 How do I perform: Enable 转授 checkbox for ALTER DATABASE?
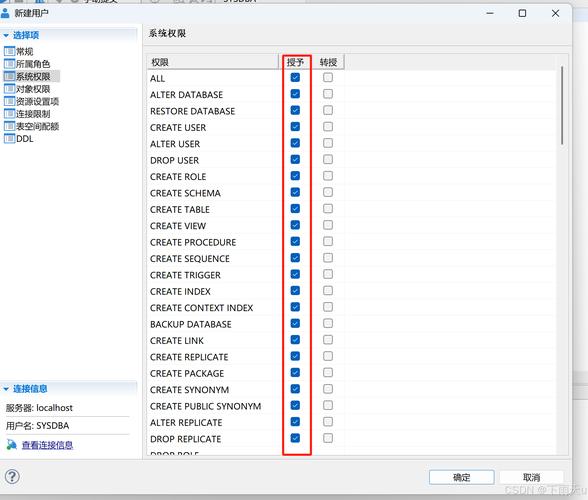328,94
